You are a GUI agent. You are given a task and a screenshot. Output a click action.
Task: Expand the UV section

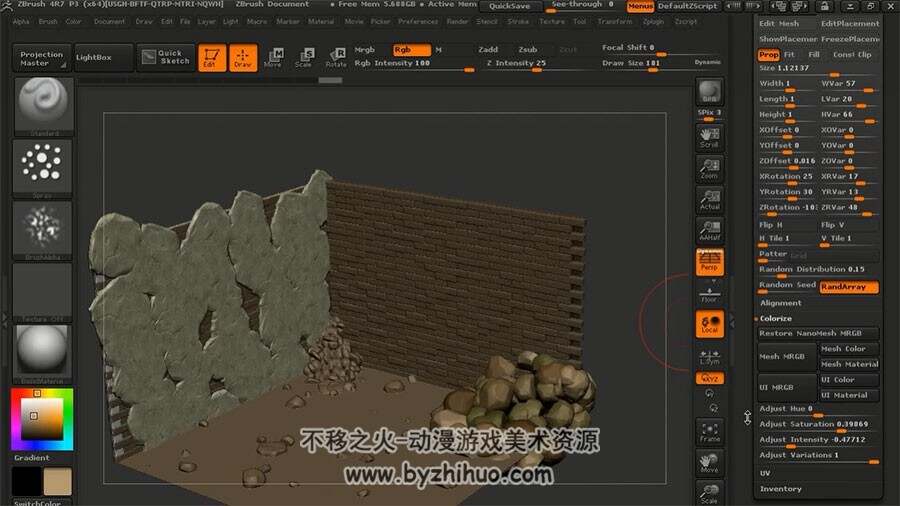[x=765, y=473]
